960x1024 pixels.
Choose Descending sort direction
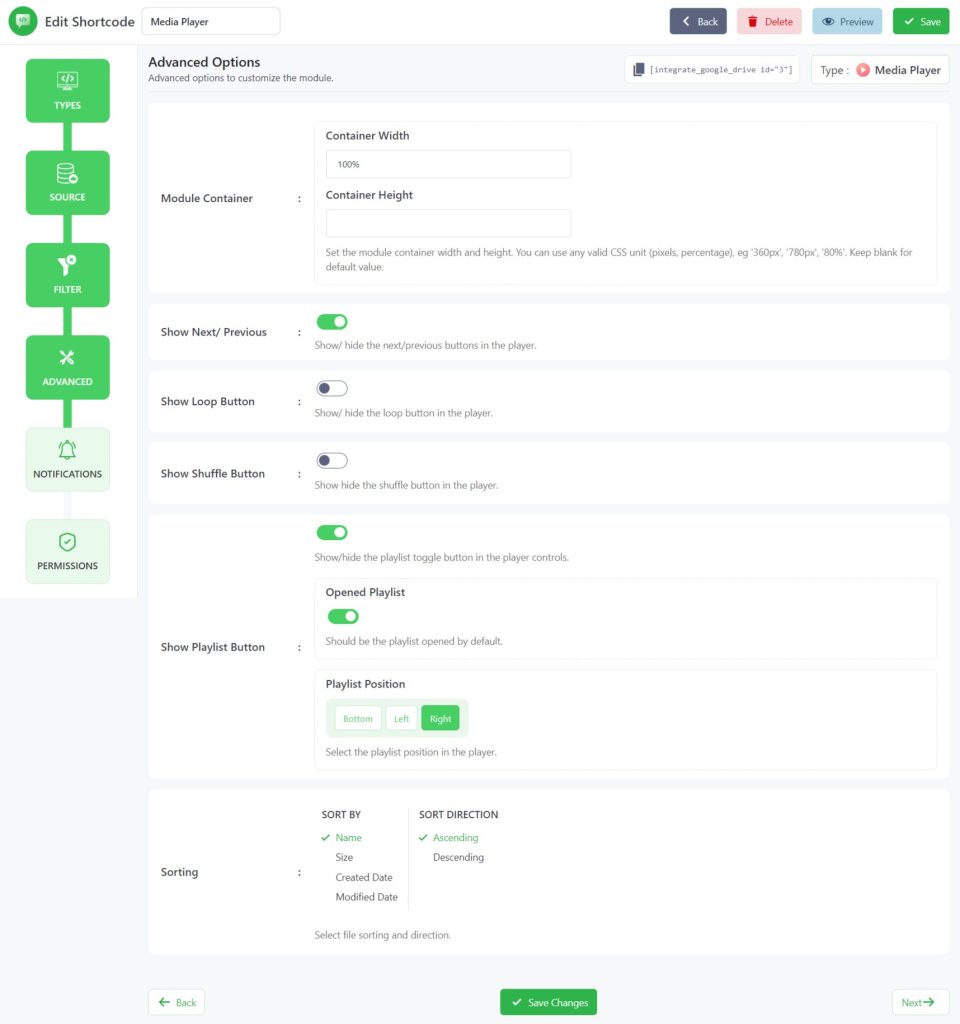click(458, 857)
